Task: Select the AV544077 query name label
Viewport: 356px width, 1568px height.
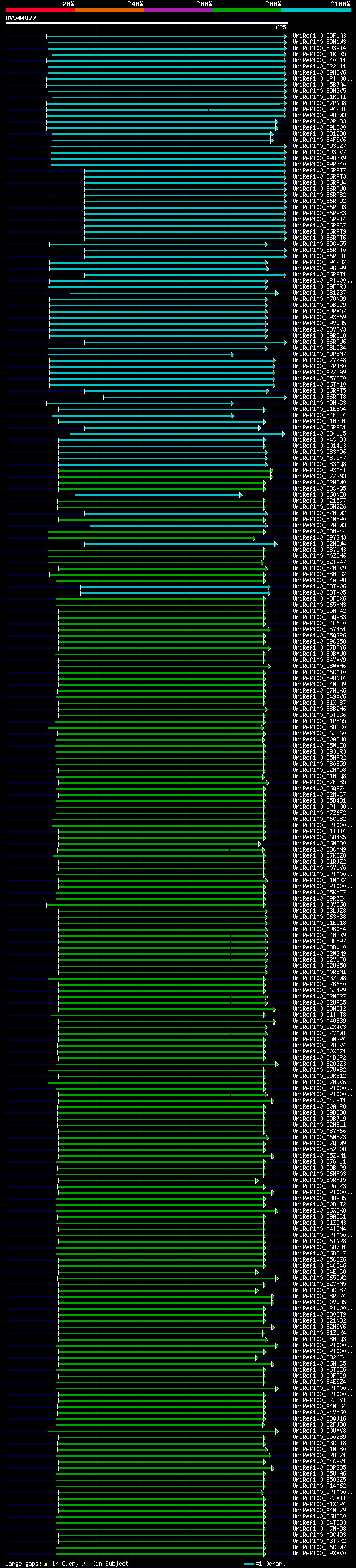Action: point(21,18)
